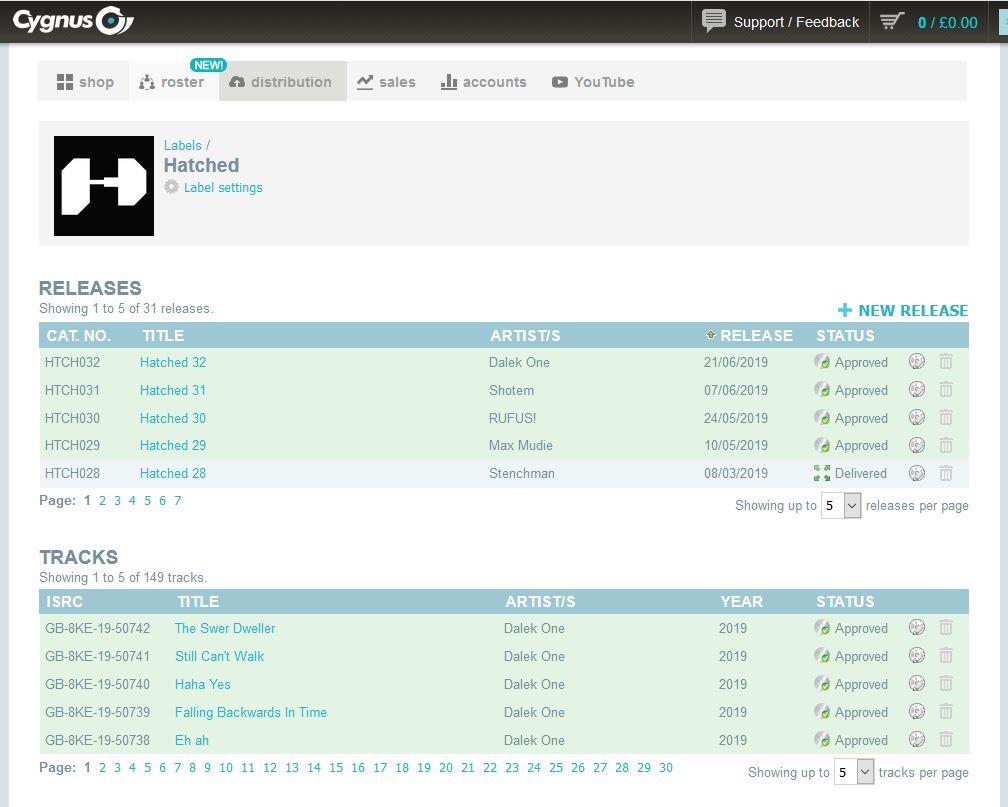1008x807 pixels.
Task: Click the HTCH030 catalogue number cell
Action: coord(72,418)
